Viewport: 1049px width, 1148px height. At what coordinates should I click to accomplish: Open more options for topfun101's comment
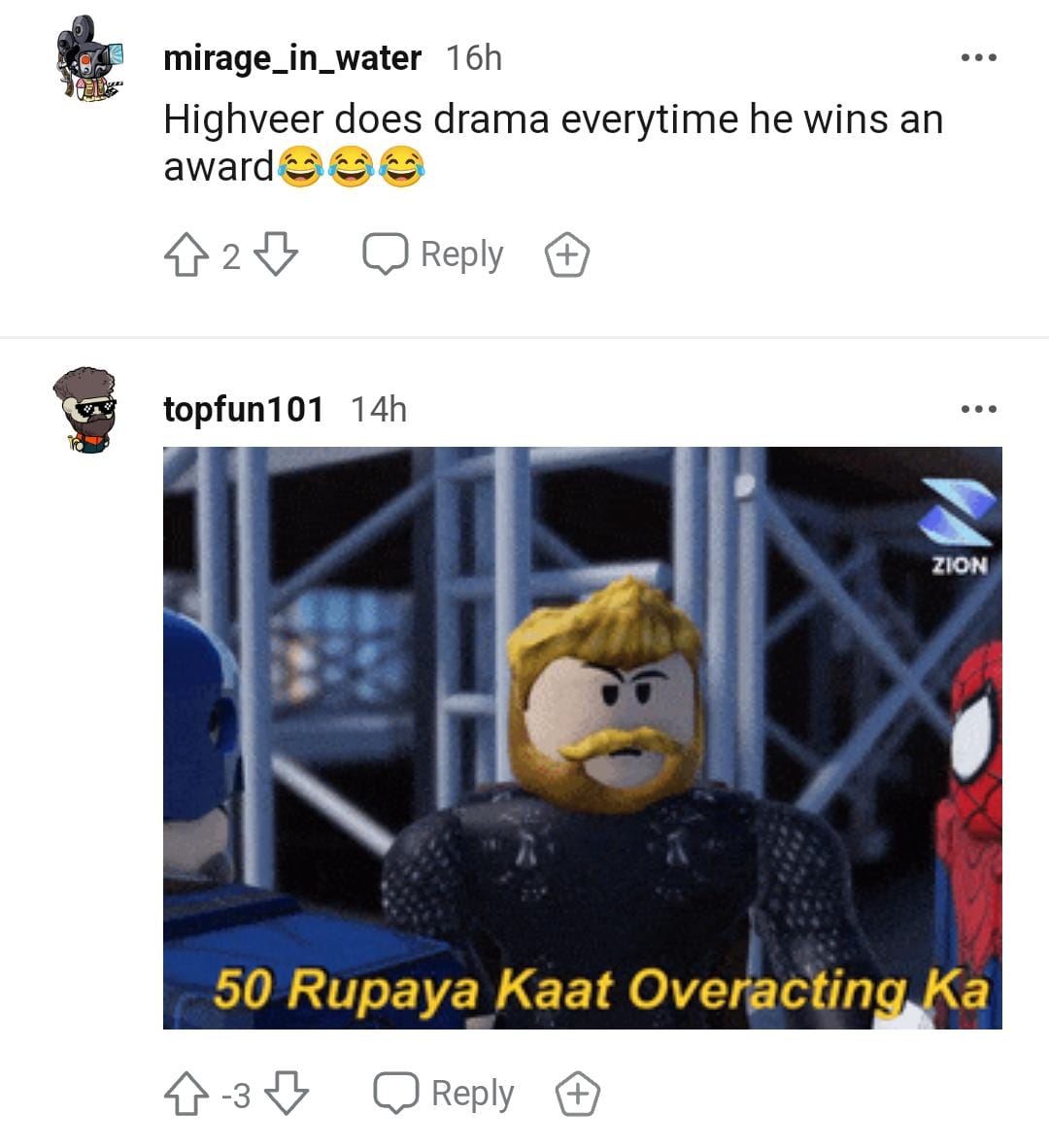979,409
